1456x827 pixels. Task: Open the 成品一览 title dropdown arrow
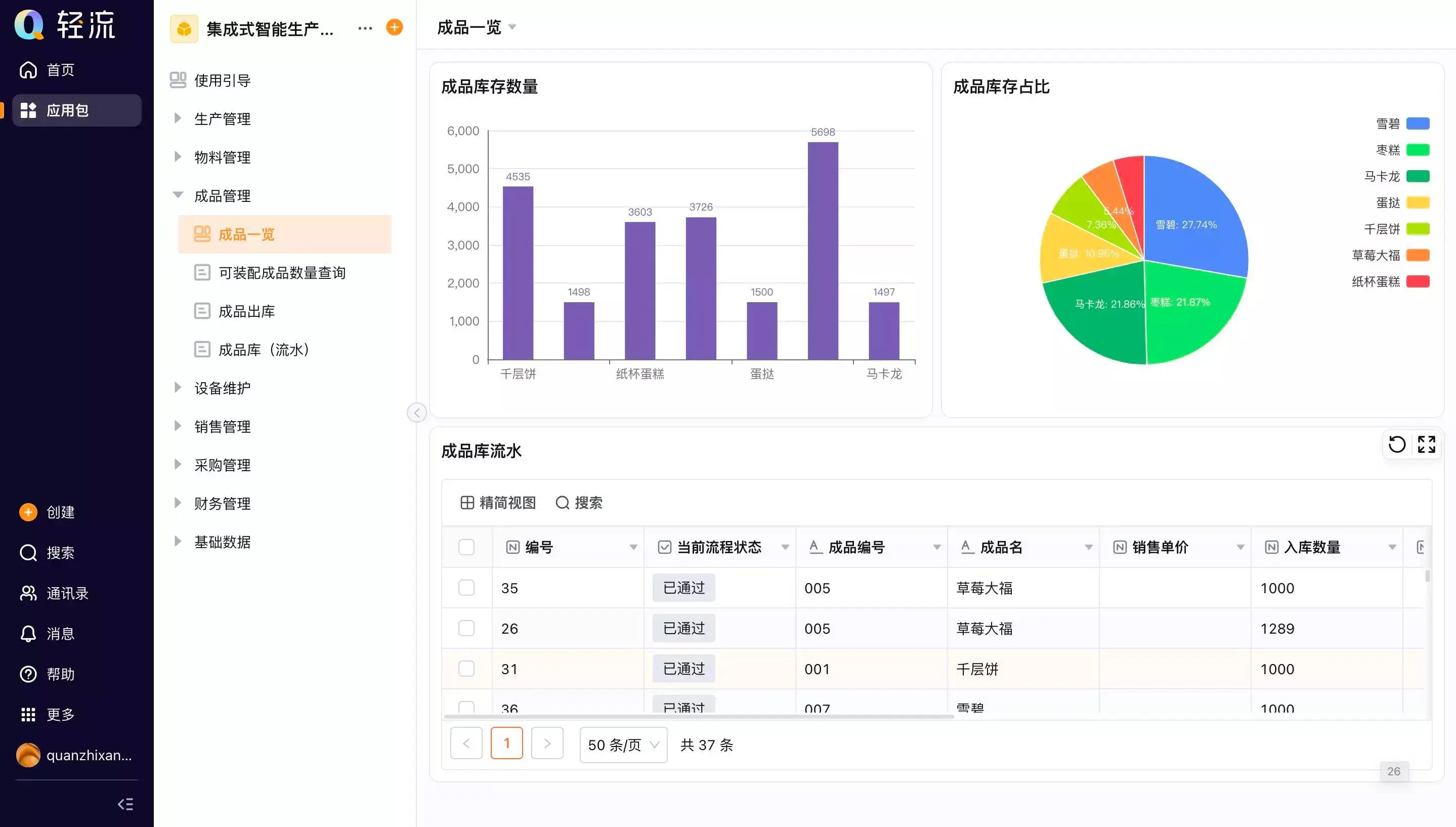512,27
